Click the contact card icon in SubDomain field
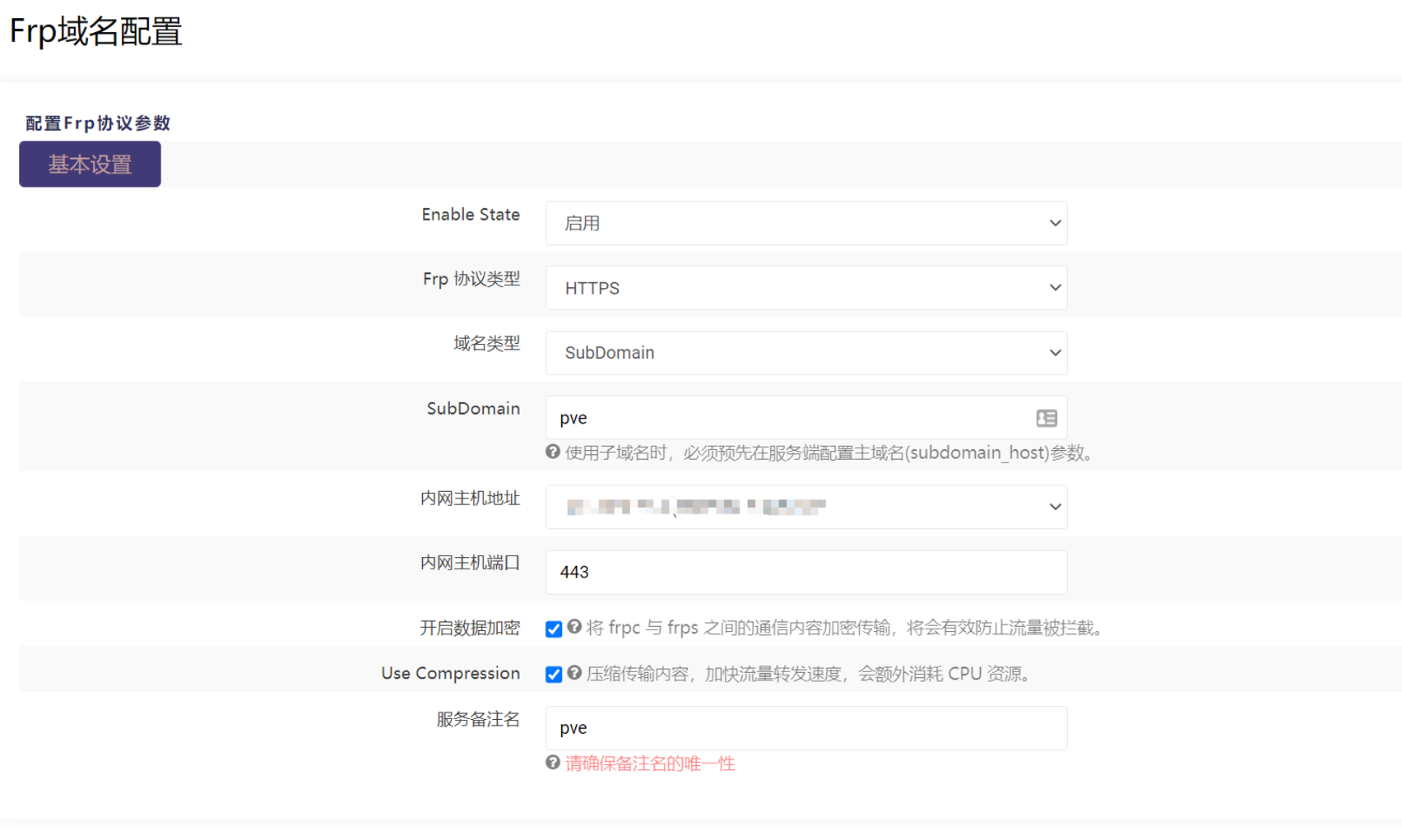The height and width of the screenshot is (840, 1402). point(1046,418)
